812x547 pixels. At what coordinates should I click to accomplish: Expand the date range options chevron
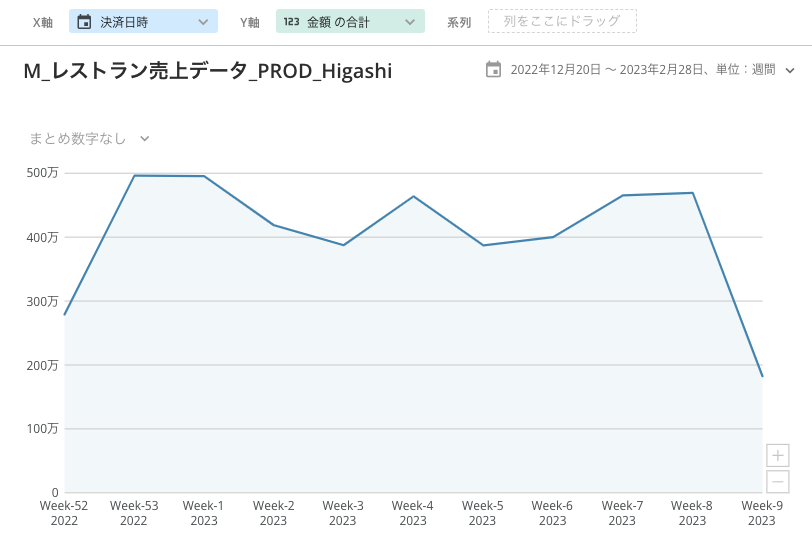pyautogui.click(x=790, y=70)
